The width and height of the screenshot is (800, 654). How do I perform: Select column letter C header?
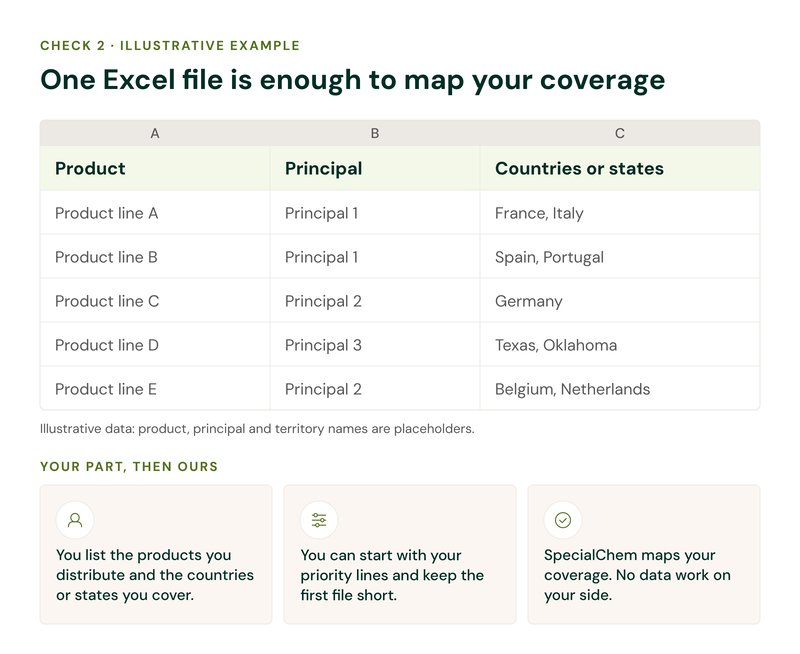619,134
